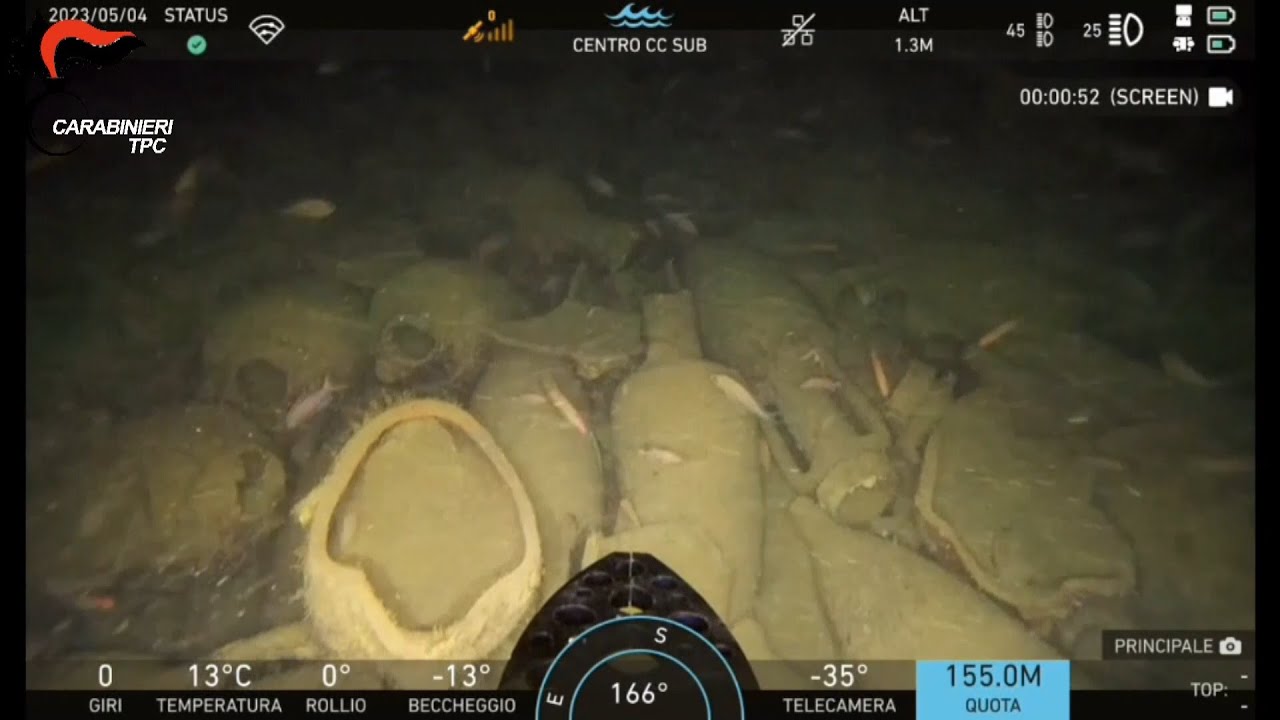
Task: Click the GIRI 0 readout
Action: pyautogui.click(x=105, y=689)
